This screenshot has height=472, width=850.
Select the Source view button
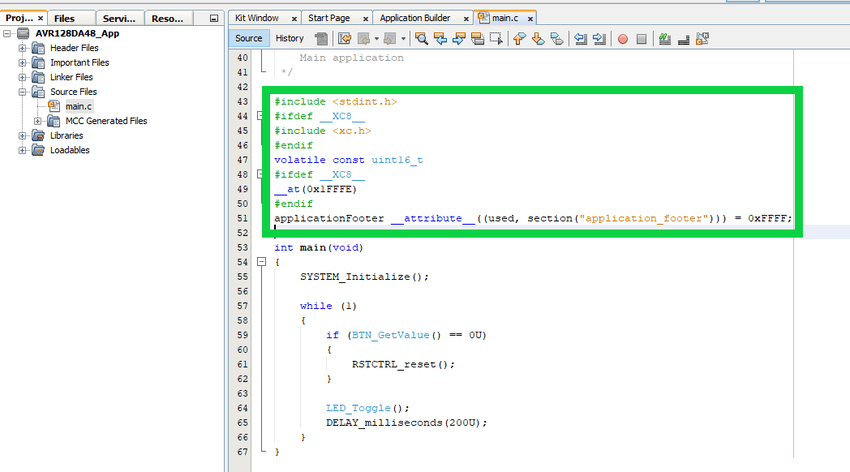(x=248, y=38)
